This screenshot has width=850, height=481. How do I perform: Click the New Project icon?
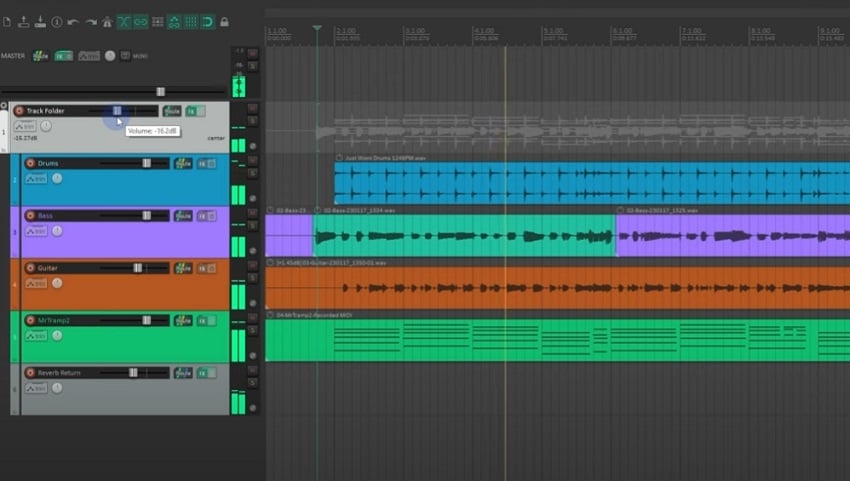[x=7, y=22]
